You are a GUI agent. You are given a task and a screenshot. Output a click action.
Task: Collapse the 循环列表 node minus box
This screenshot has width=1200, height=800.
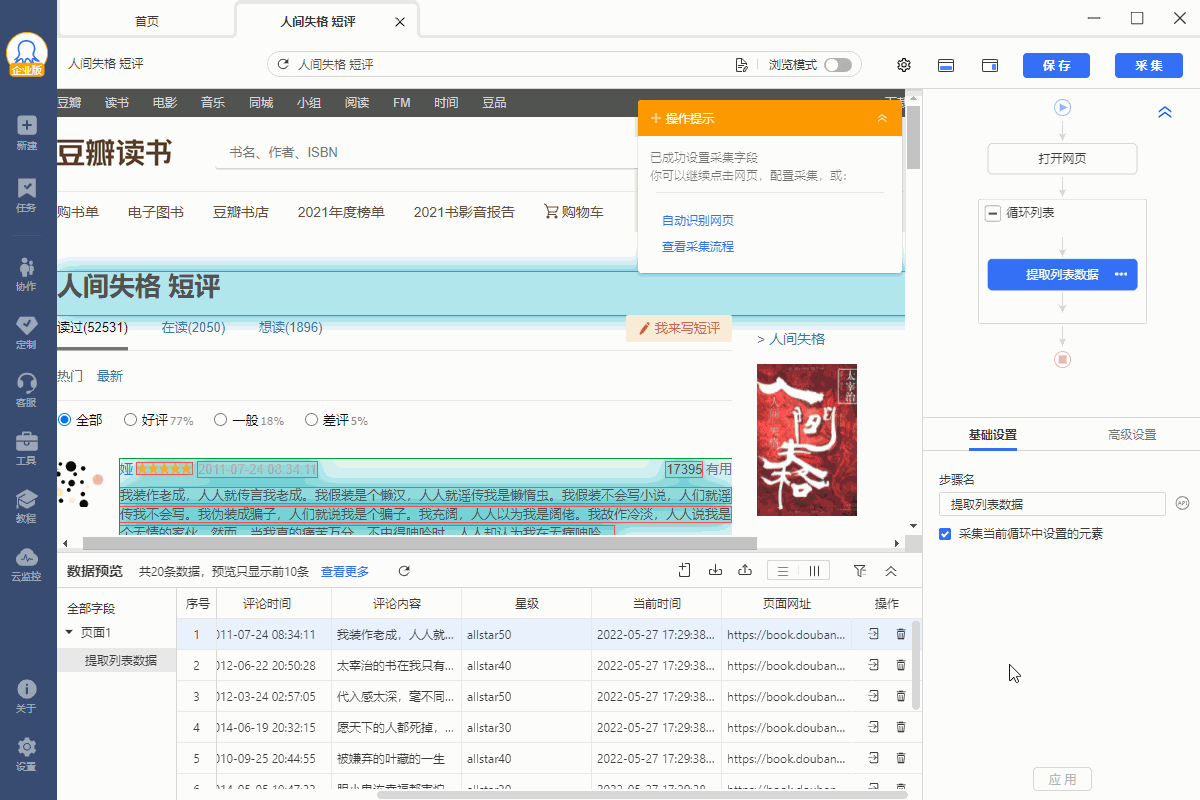click(x=993, y=213)
